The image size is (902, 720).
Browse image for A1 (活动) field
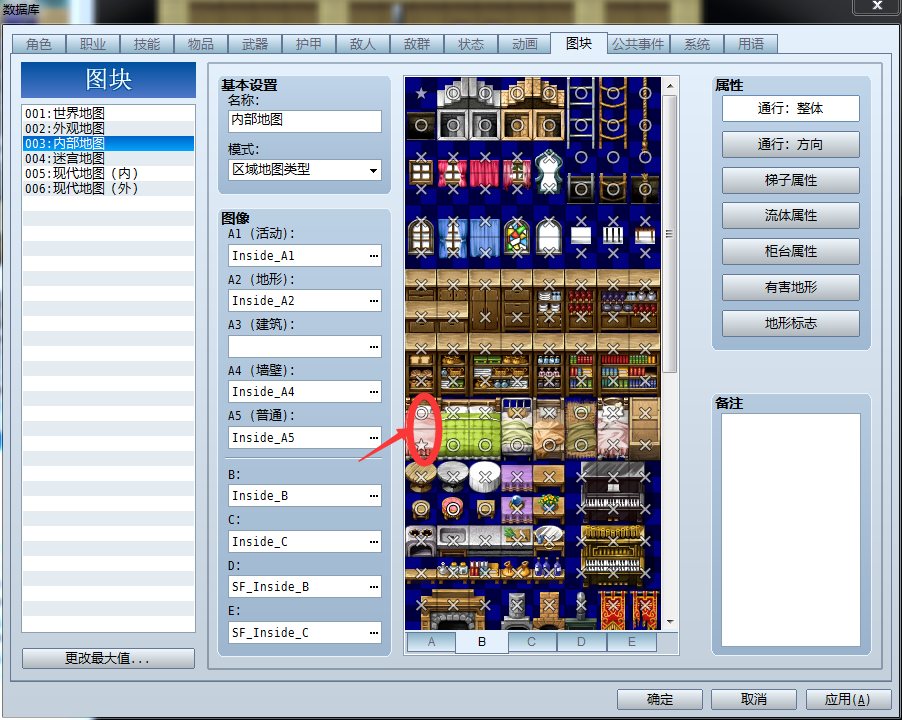click(374, 256)
